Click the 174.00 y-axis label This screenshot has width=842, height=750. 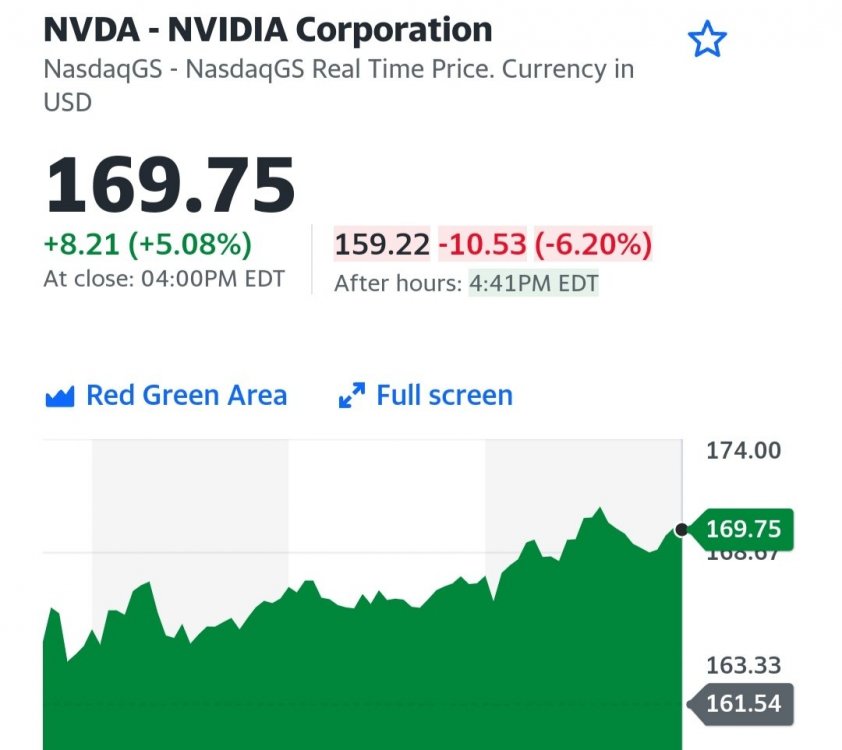743,451
